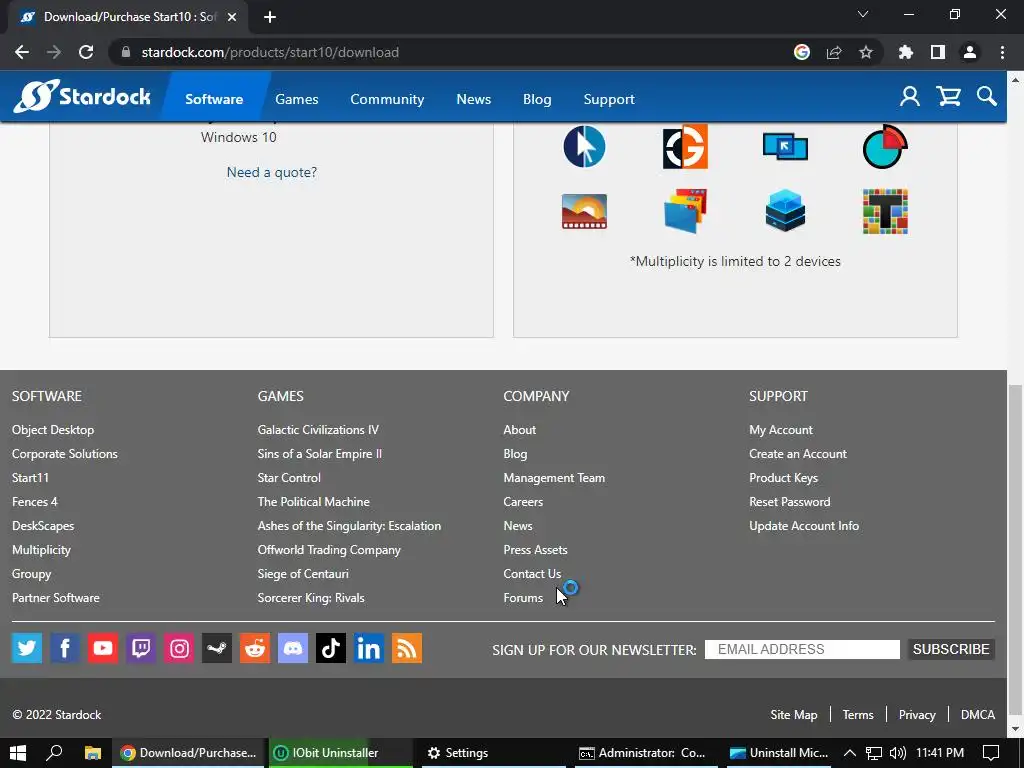Image resolution: width=1024 pixels, height=768 pixels.
Task: Open File Explorer from the taskbar
Action: pyautogui.click(x=93, y=753)
